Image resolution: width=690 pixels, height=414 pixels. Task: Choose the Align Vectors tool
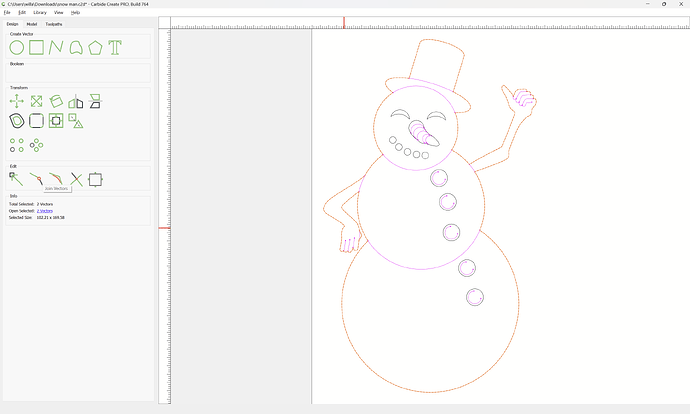tap(95, 102)
